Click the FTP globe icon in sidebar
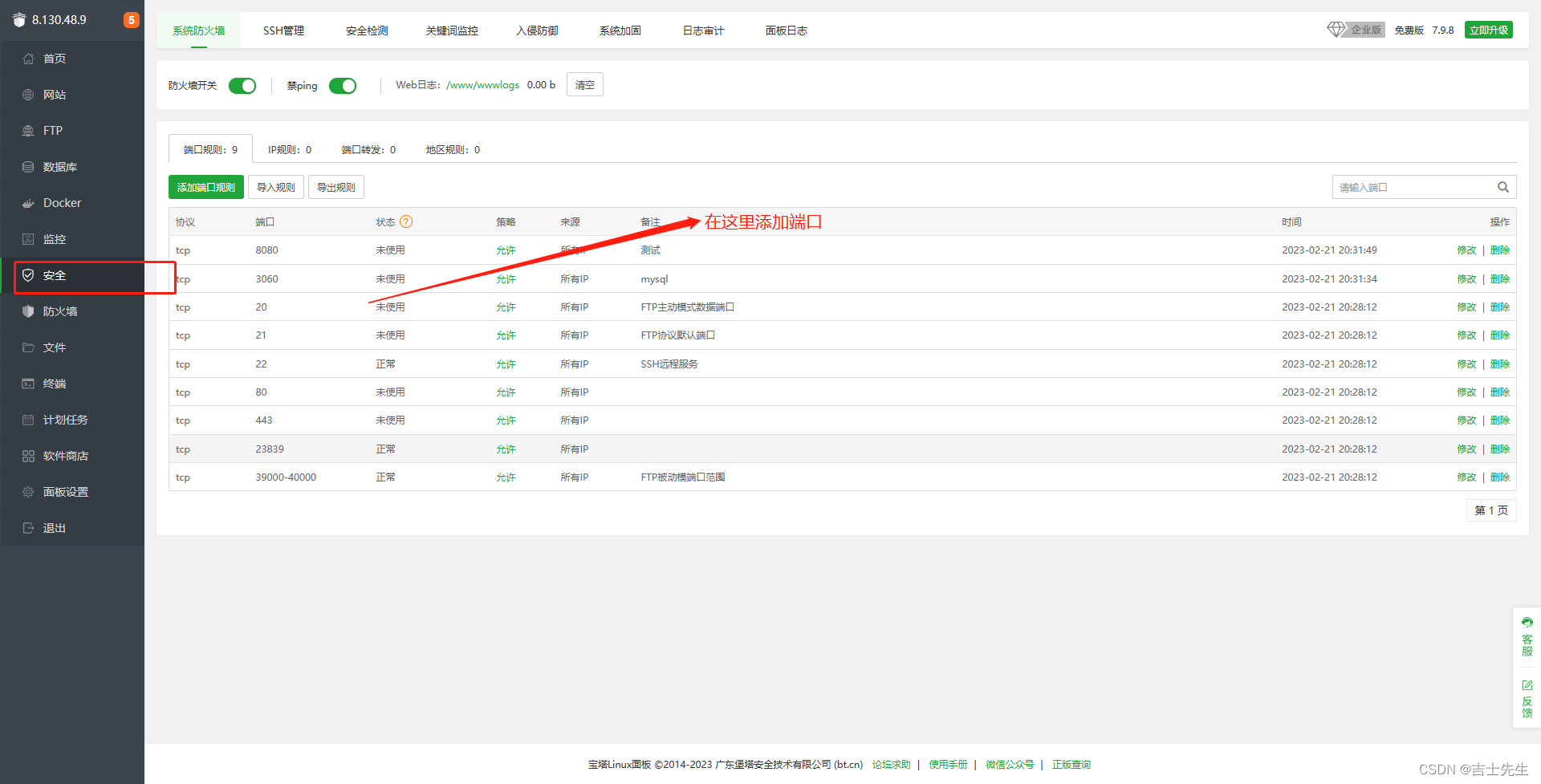Image resolution: width=1541 pixels, height=784 pixels. [28, 131]
